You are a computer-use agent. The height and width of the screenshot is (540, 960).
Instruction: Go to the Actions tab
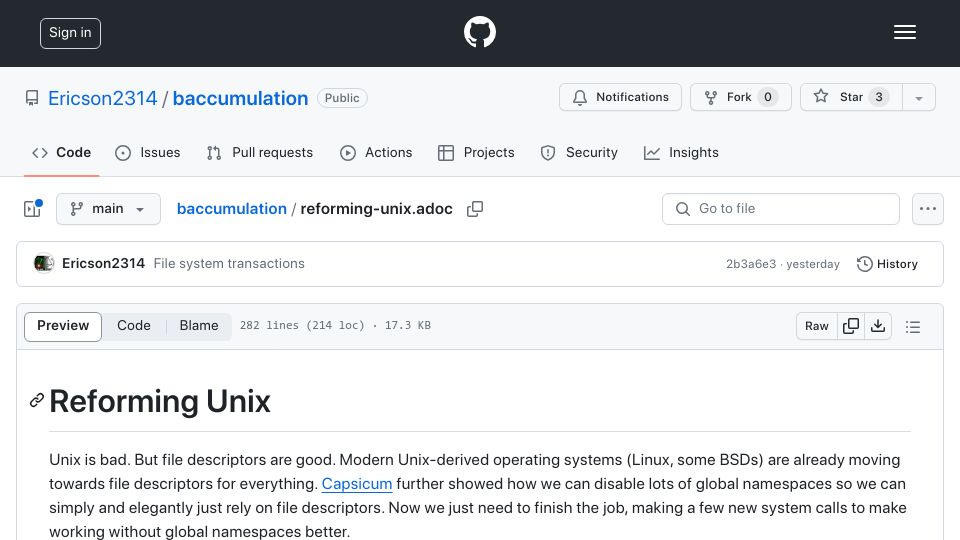[376, 152]
